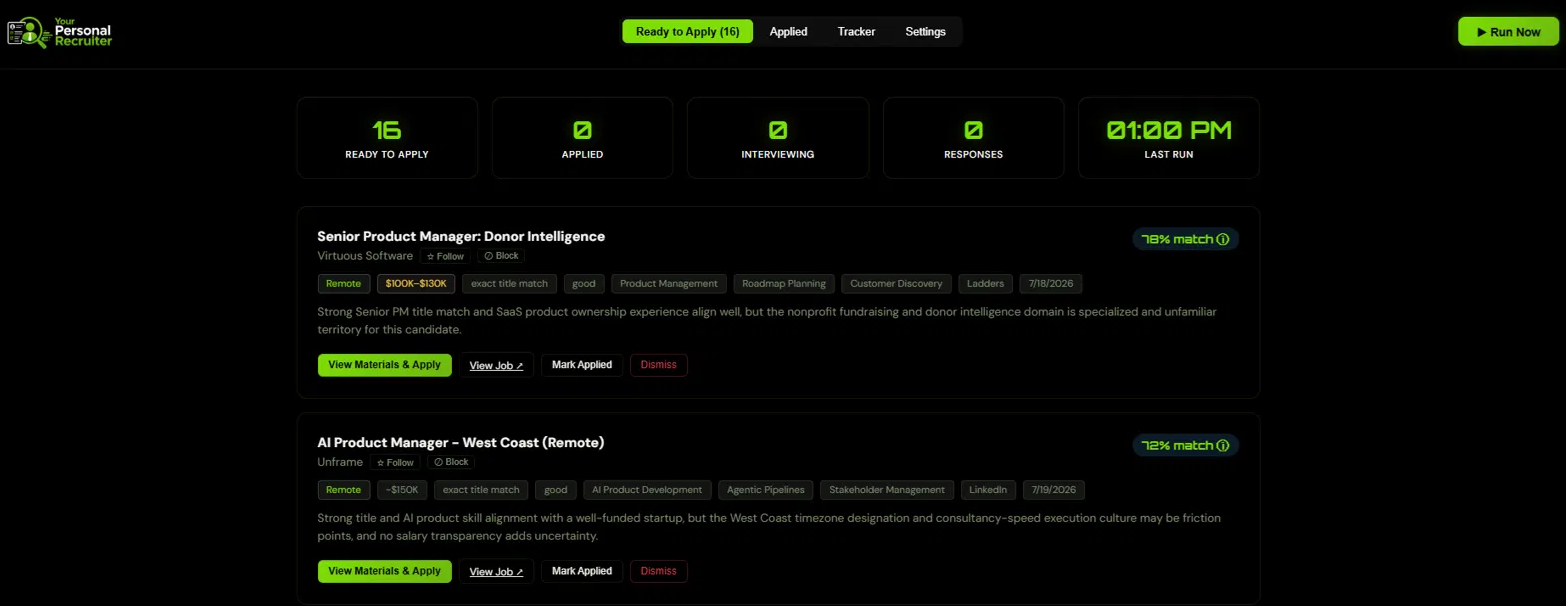Follow Unframe company
Screen dimensions: 1566x606
tap(395, 463)
